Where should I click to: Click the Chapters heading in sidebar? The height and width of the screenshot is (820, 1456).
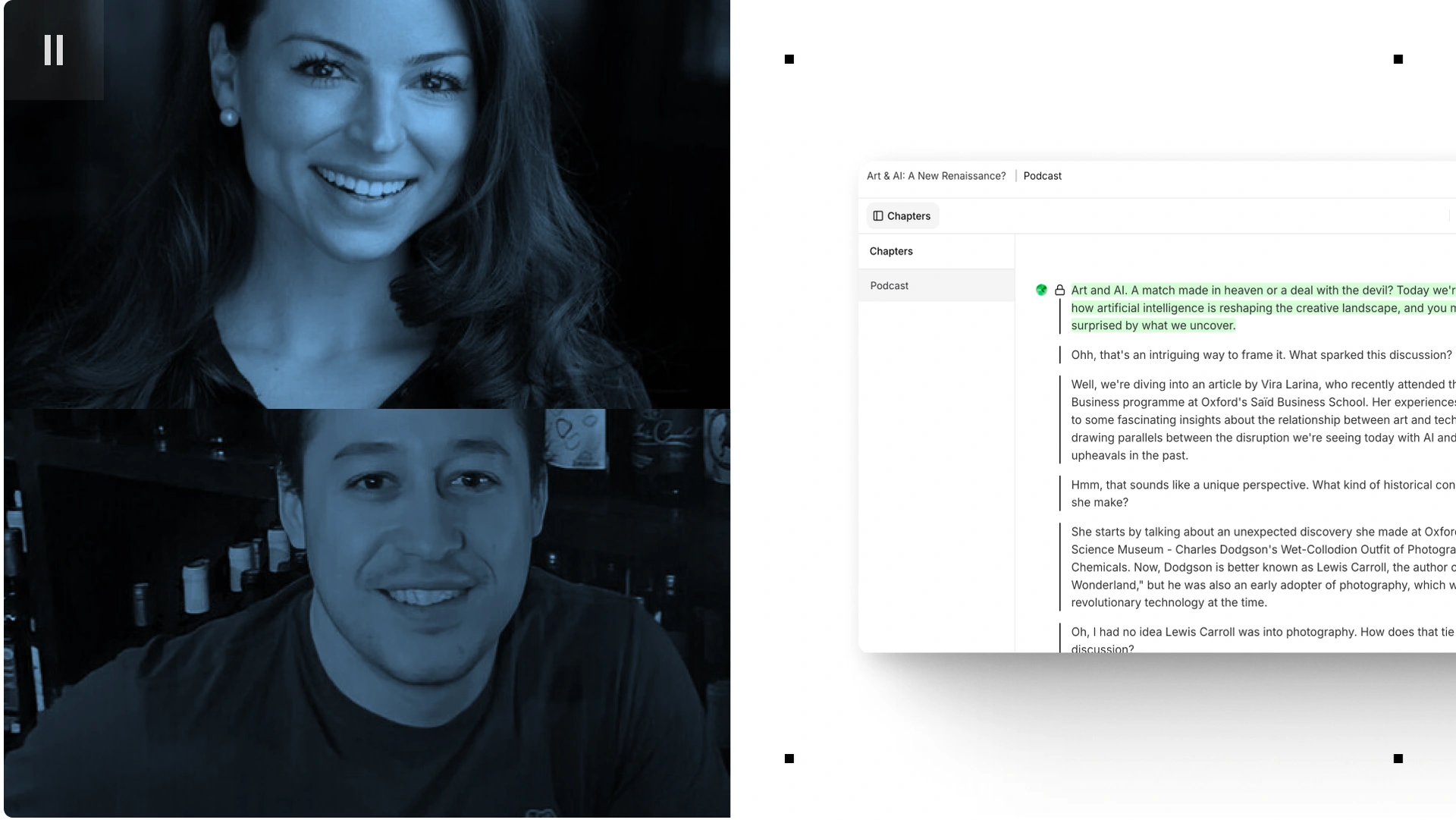click(x=891, y=251)
